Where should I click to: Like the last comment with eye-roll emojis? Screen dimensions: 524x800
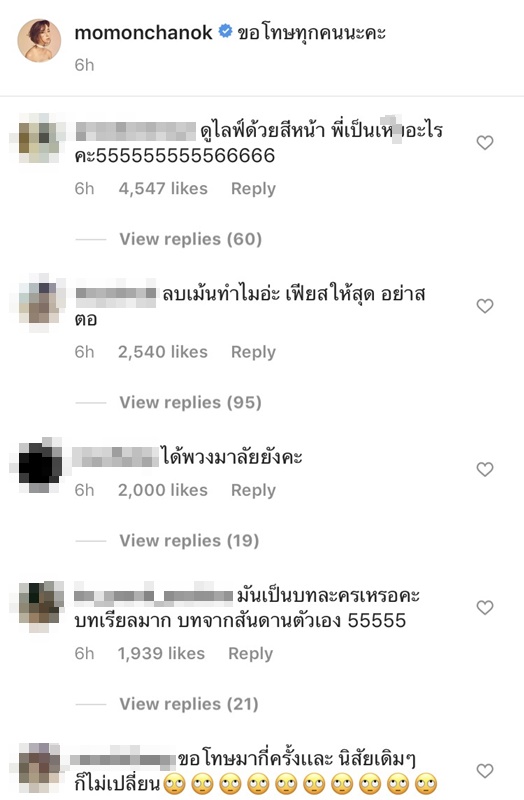tap(485, 770)
